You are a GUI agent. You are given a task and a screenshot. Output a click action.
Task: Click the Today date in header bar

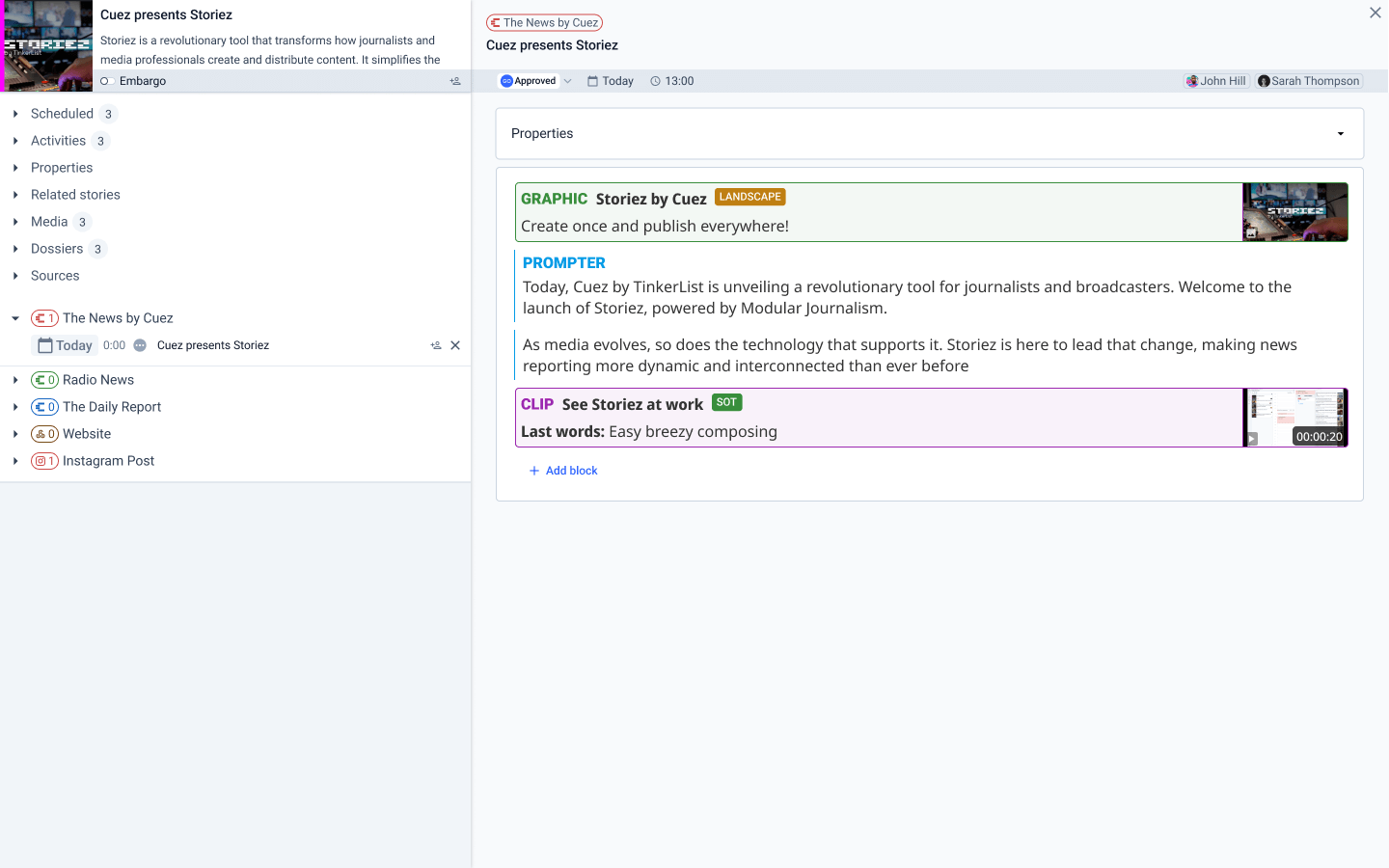[x=611, y=81]
